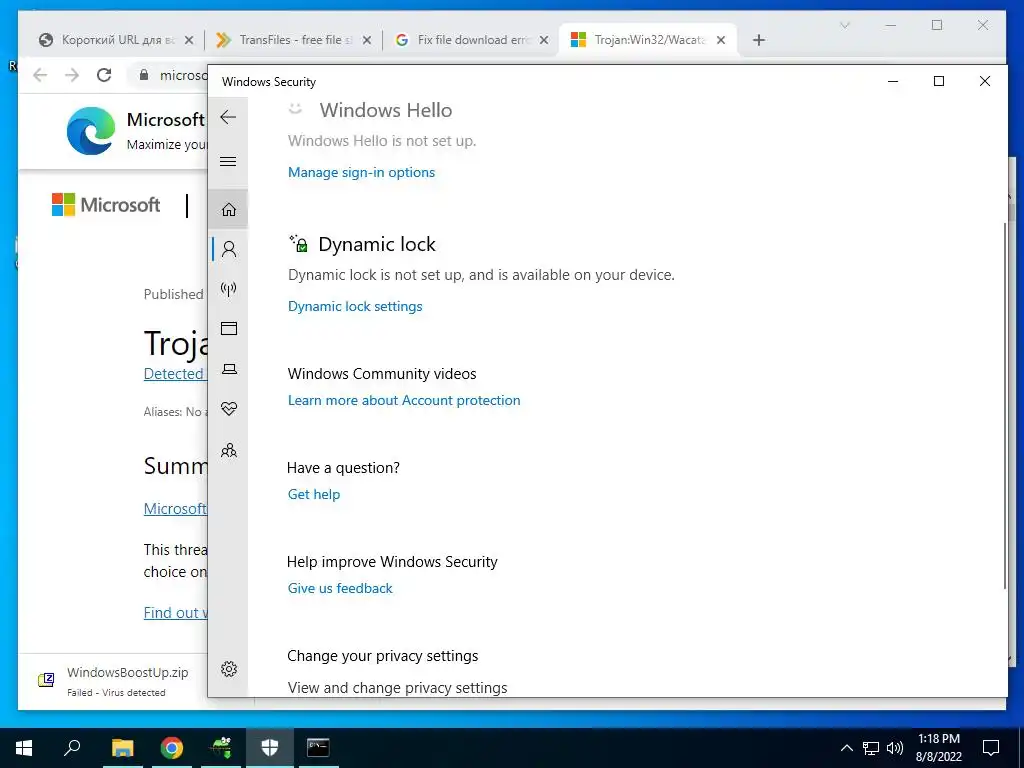Open Google Chrome from taskbar

(x=172, y=748)
